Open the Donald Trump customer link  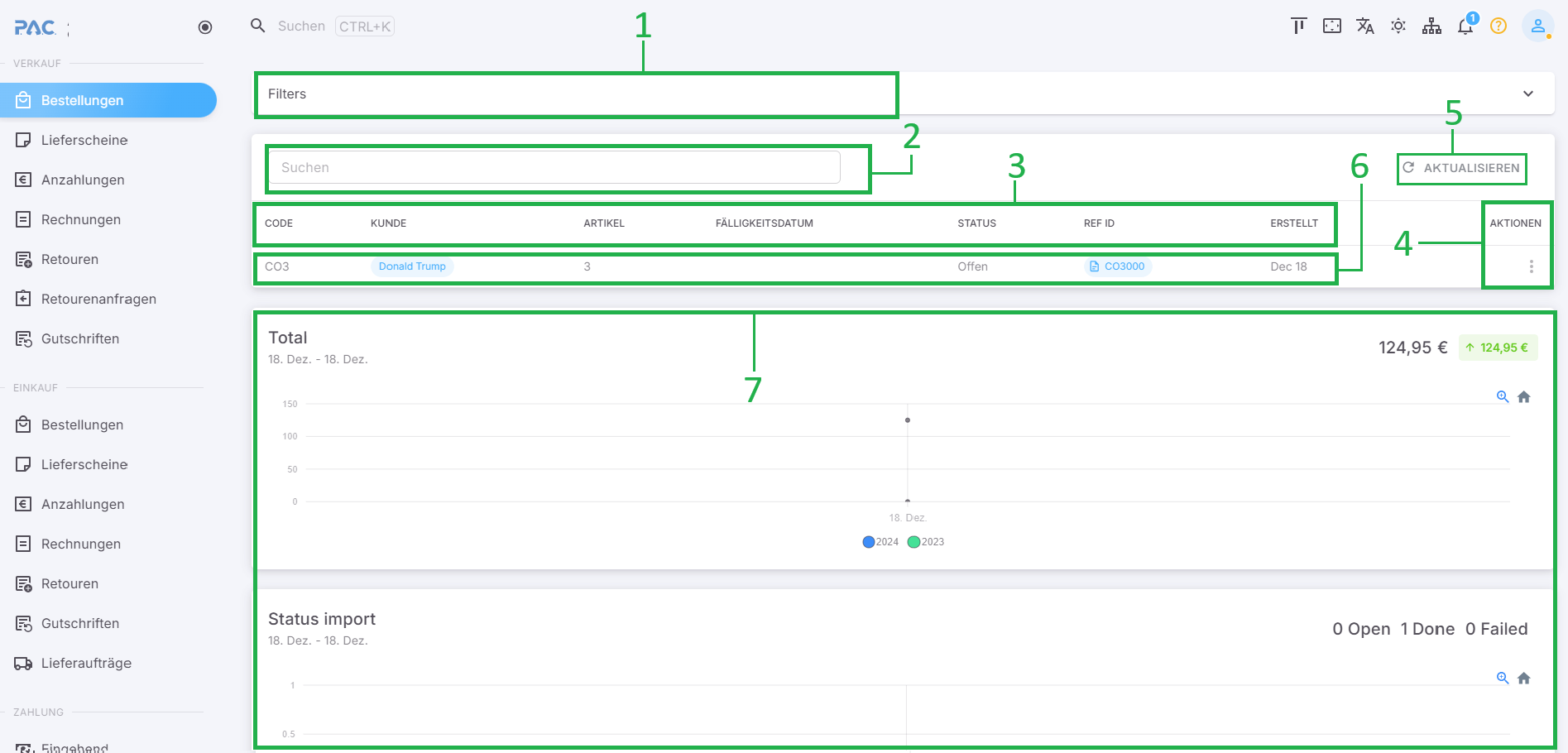click(412, 266)
